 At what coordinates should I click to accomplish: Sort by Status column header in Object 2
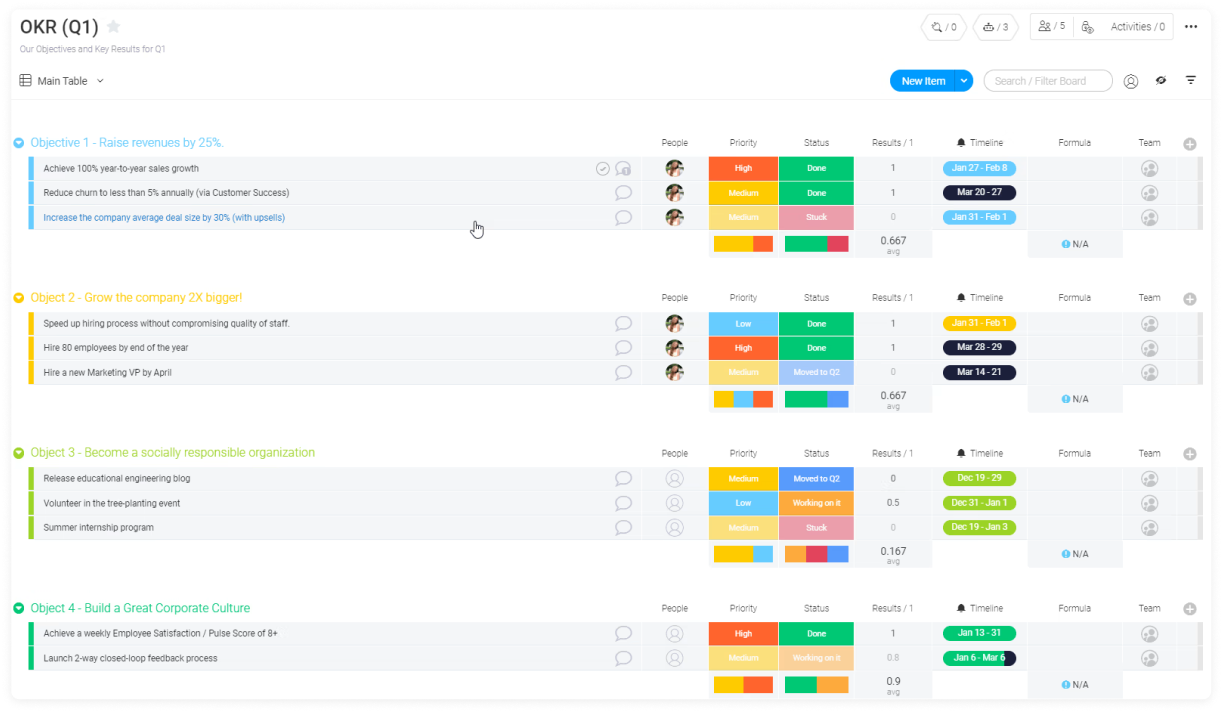tap(816, 298)
